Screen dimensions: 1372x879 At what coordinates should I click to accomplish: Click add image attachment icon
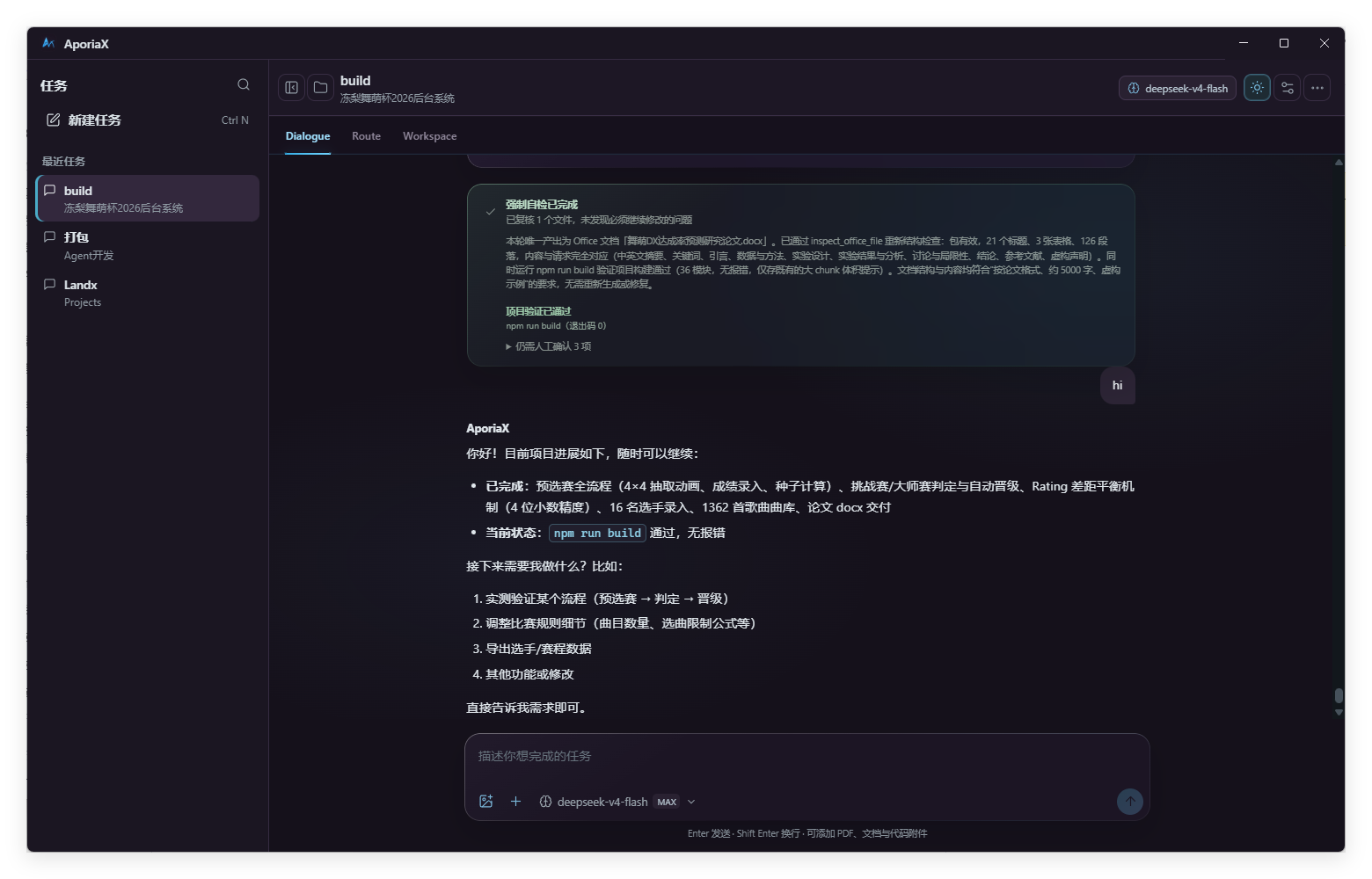485,801
